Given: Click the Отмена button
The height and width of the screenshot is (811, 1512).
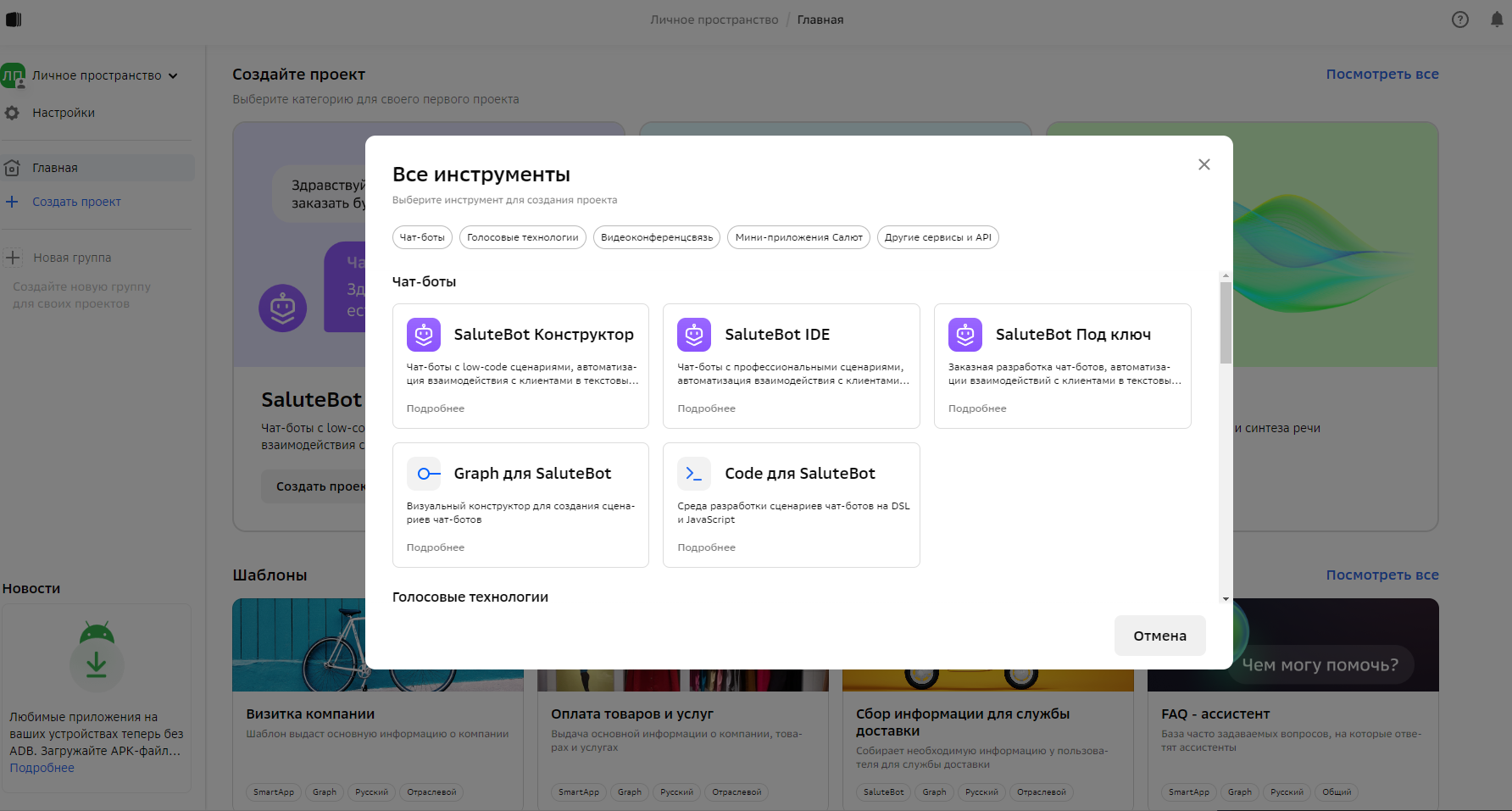Looking at the screenshot, I should coord(1160,636).
